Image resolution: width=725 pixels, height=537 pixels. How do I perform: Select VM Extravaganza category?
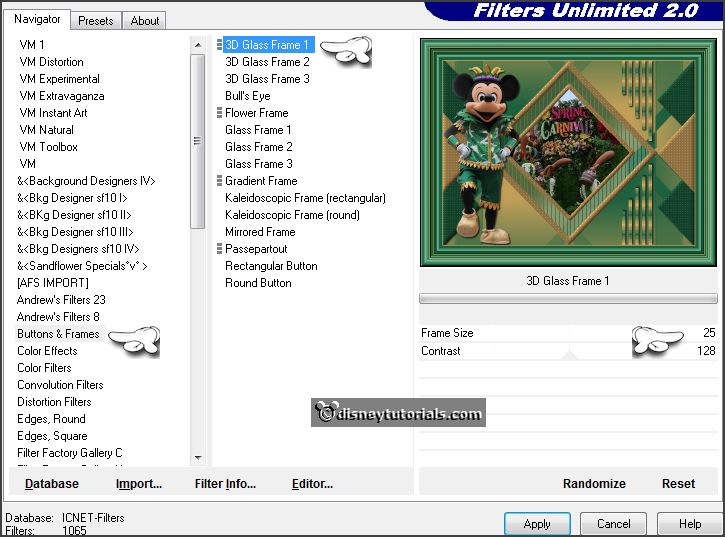(x=62, y=96)
